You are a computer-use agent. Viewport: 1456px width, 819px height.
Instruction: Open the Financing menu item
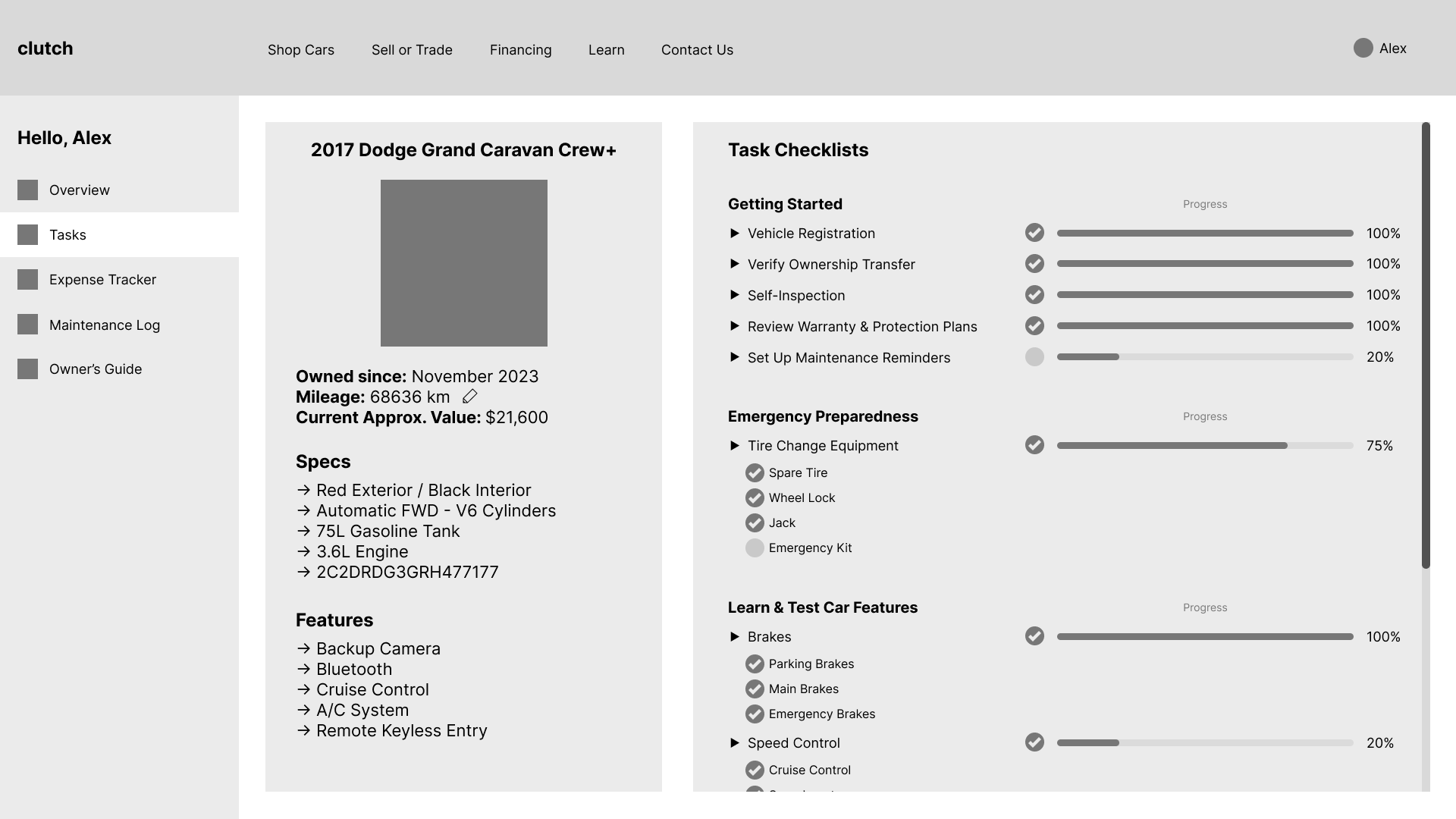point(520,50)
